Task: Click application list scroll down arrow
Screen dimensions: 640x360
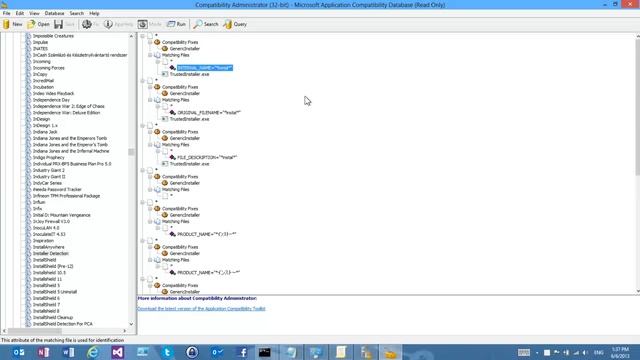Action: tap(131, 324)
